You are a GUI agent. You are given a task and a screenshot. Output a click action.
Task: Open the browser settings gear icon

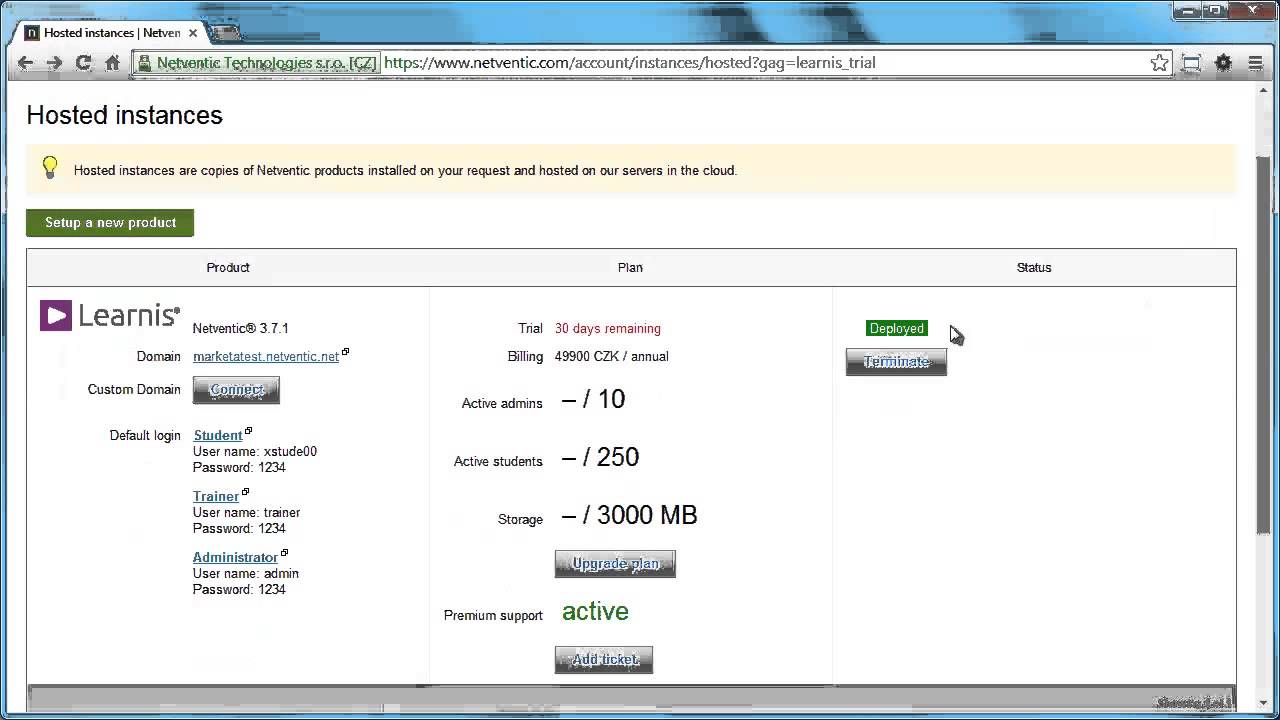(1223, 63)
